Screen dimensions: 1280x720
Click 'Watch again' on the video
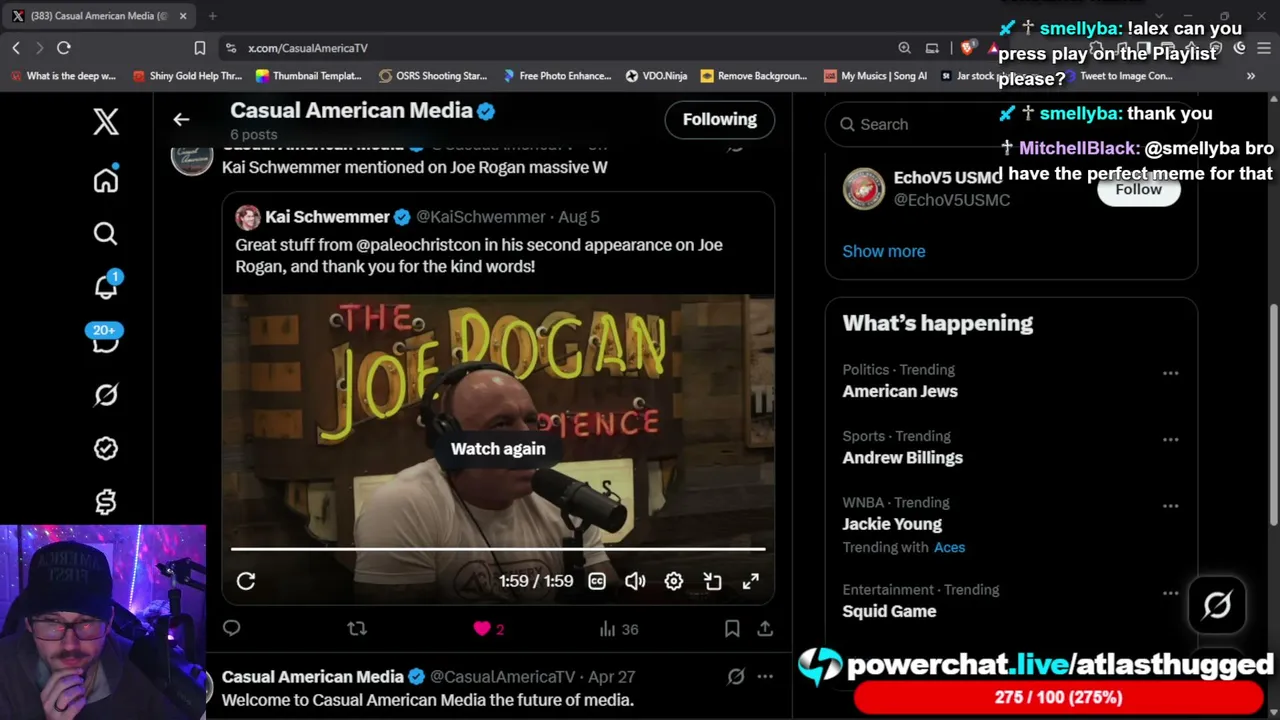pyautogui.click(x=498, y=449)
